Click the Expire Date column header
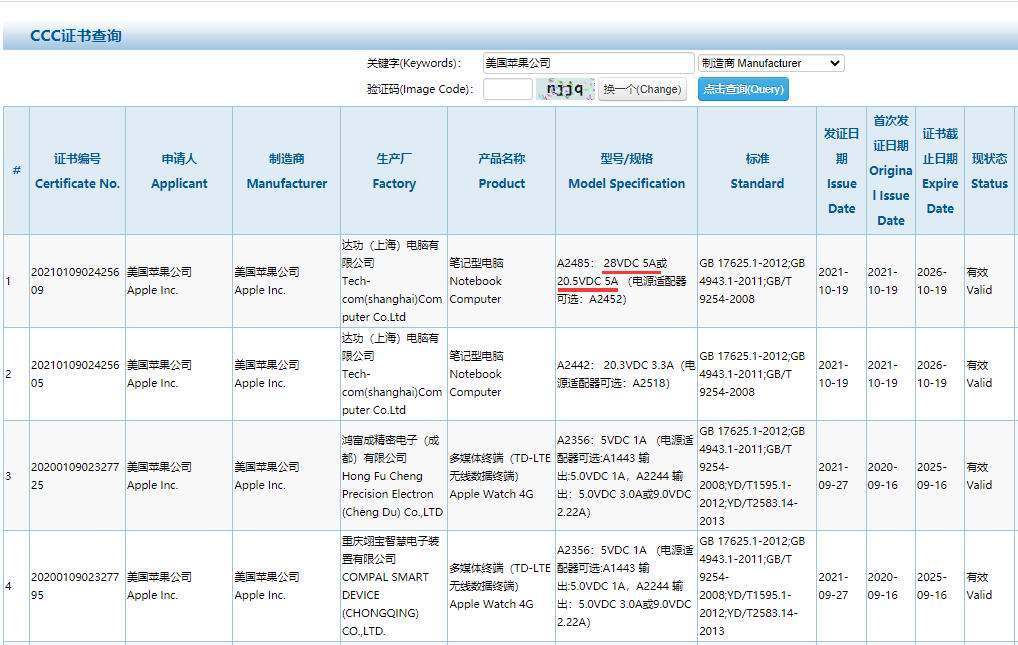Screen dimensions: 1018x645 940,171
